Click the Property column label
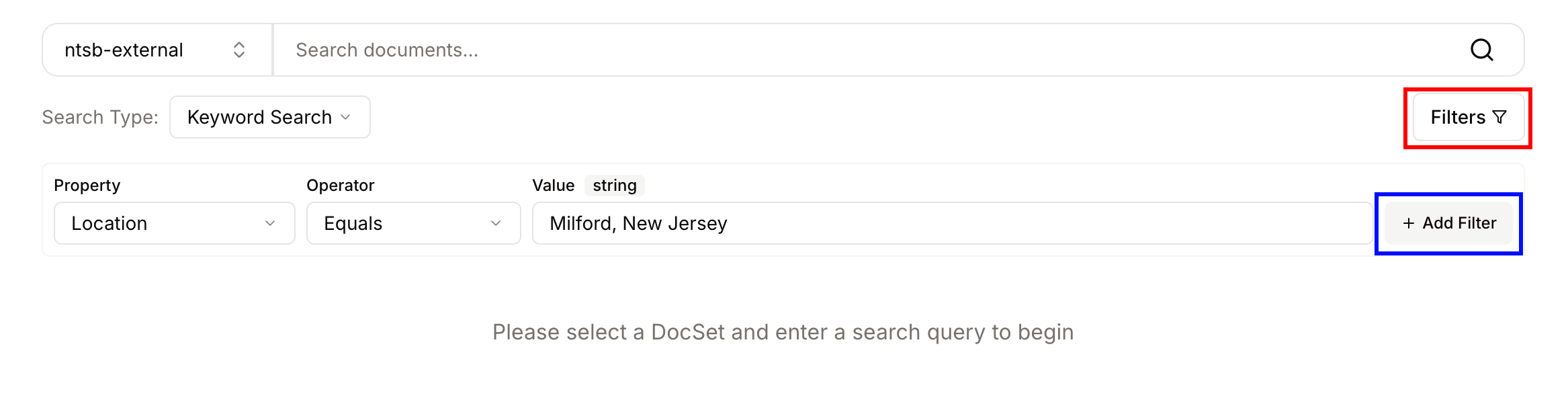The image size is (1568, 402). point(87,186)
